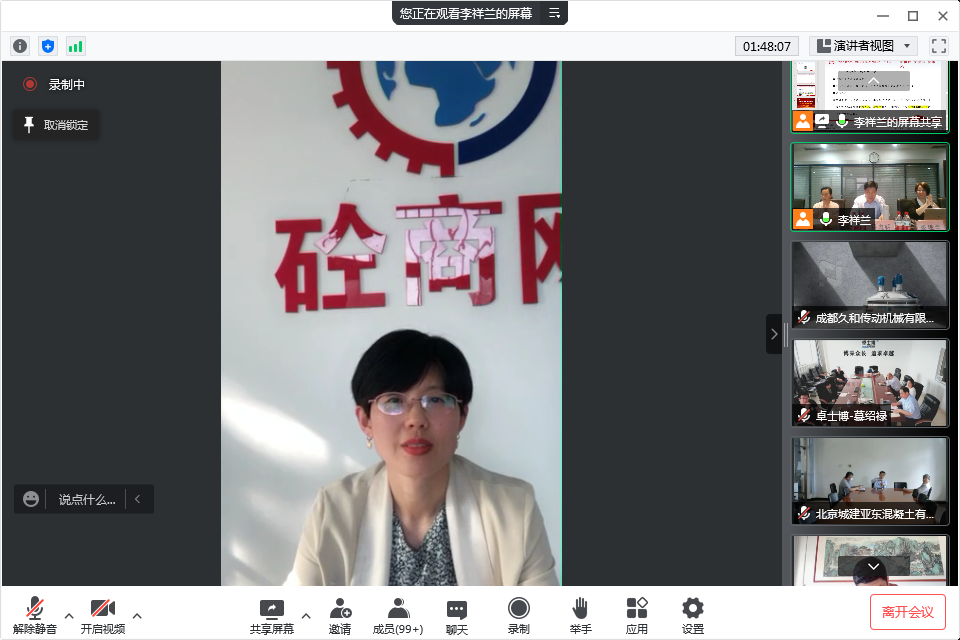
Task: Click leave meeting (离开会议) button
Action: coord(907,612)
